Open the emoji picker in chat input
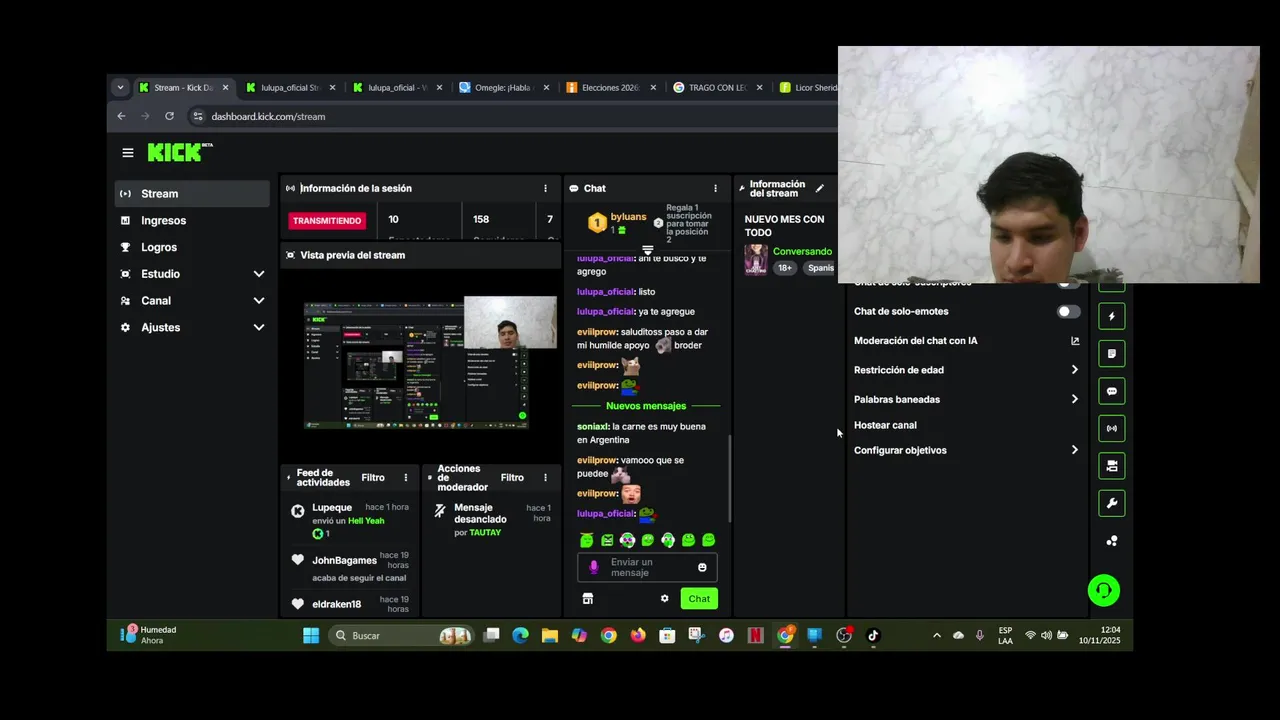 (x=702, y=567)
